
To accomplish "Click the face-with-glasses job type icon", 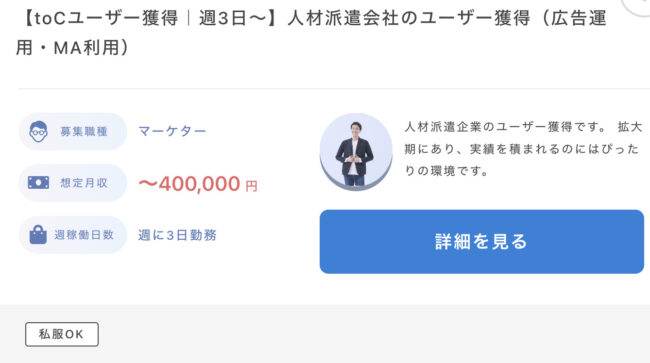I will (x=38, y=131).
